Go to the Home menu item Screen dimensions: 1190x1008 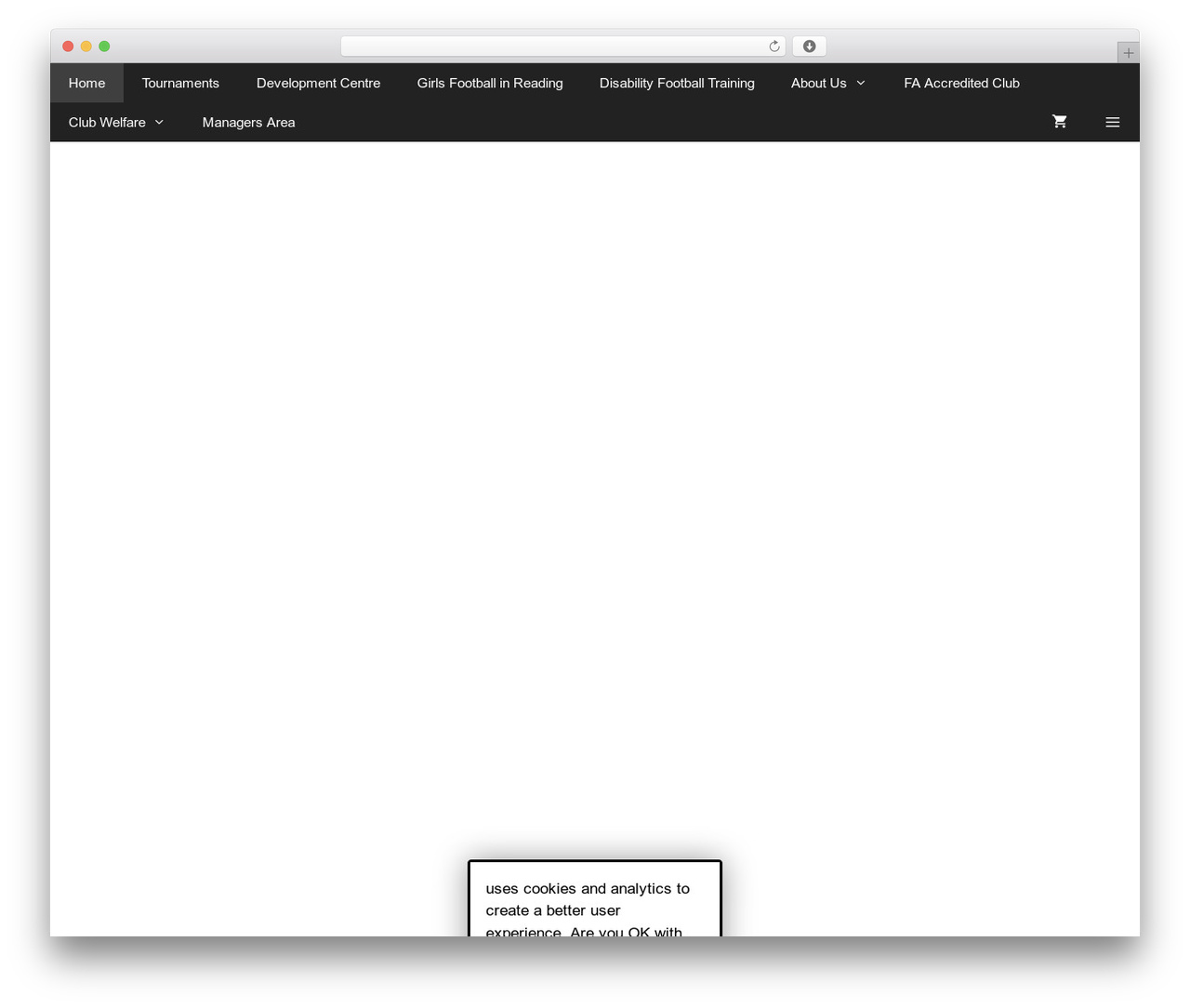coord(86,83)
